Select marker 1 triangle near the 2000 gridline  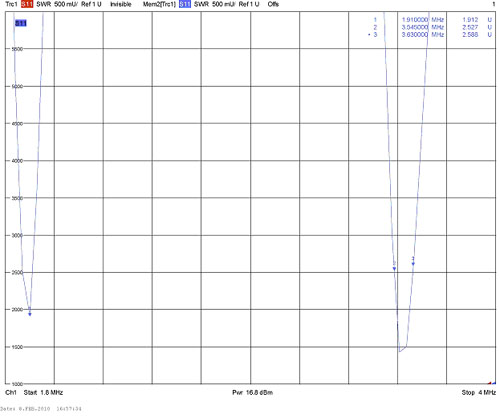30,314
